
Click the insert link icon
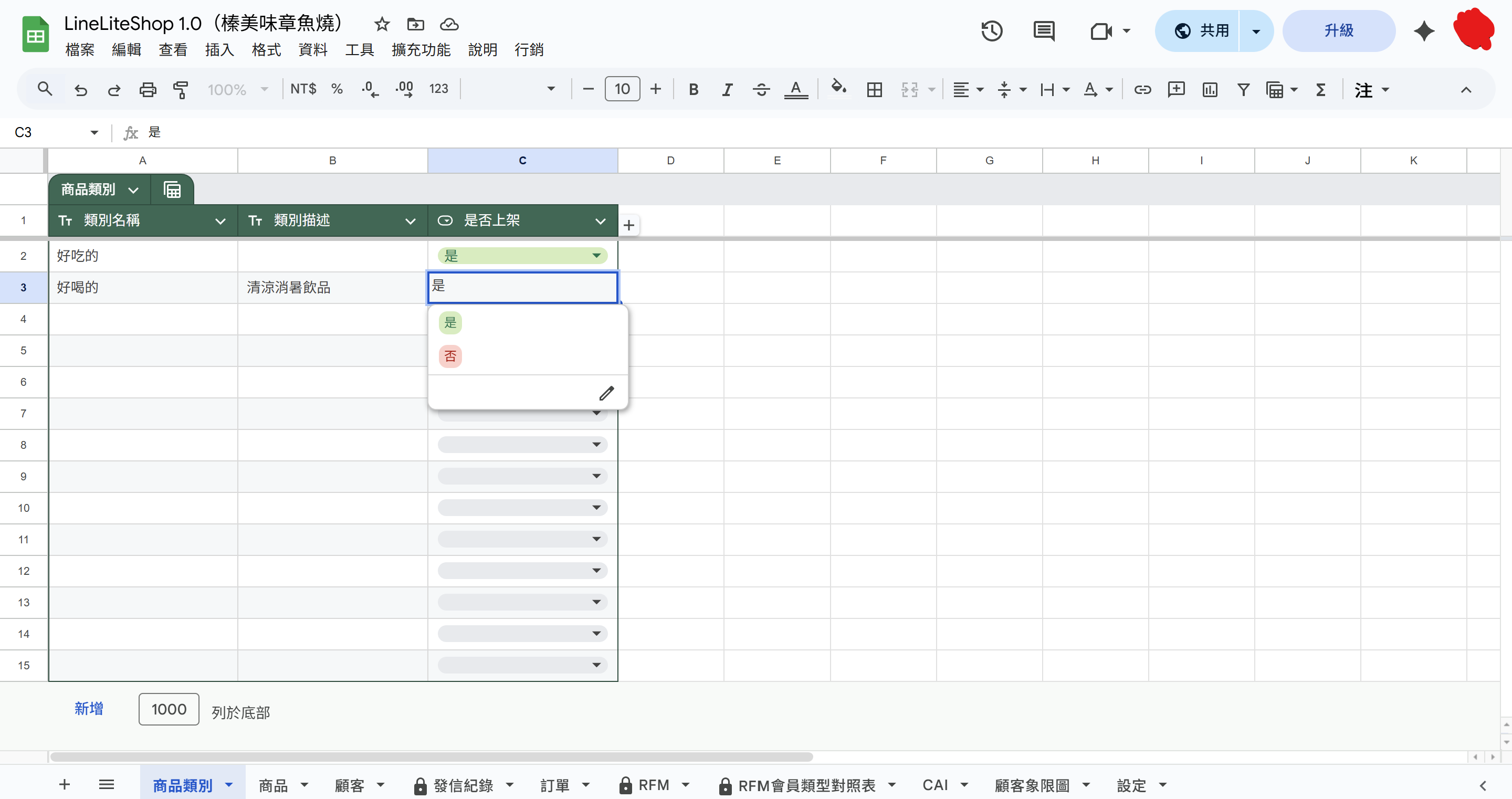tap(1142, 89)
